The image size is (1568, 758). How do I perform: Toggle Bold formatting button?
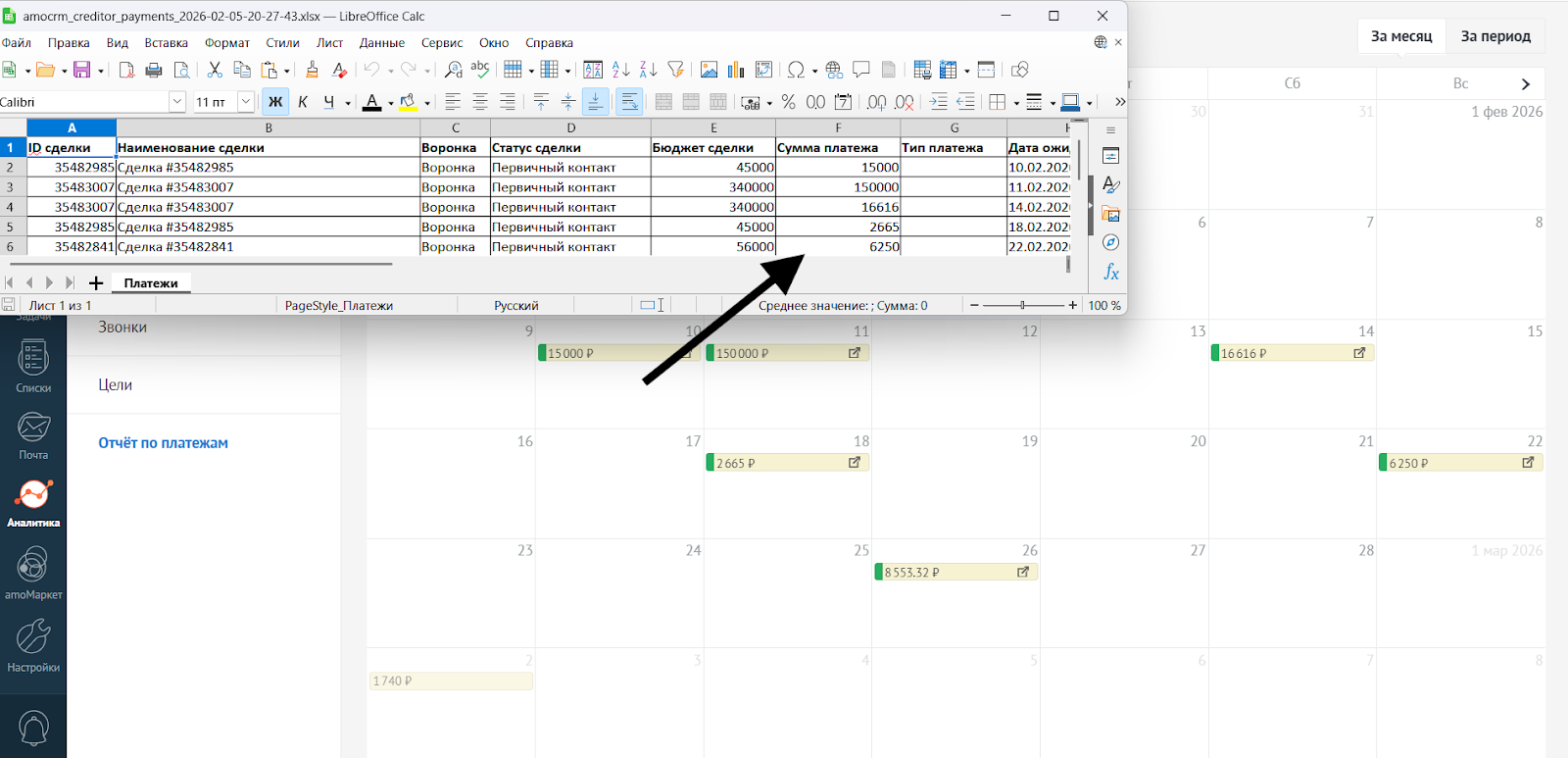275,102
